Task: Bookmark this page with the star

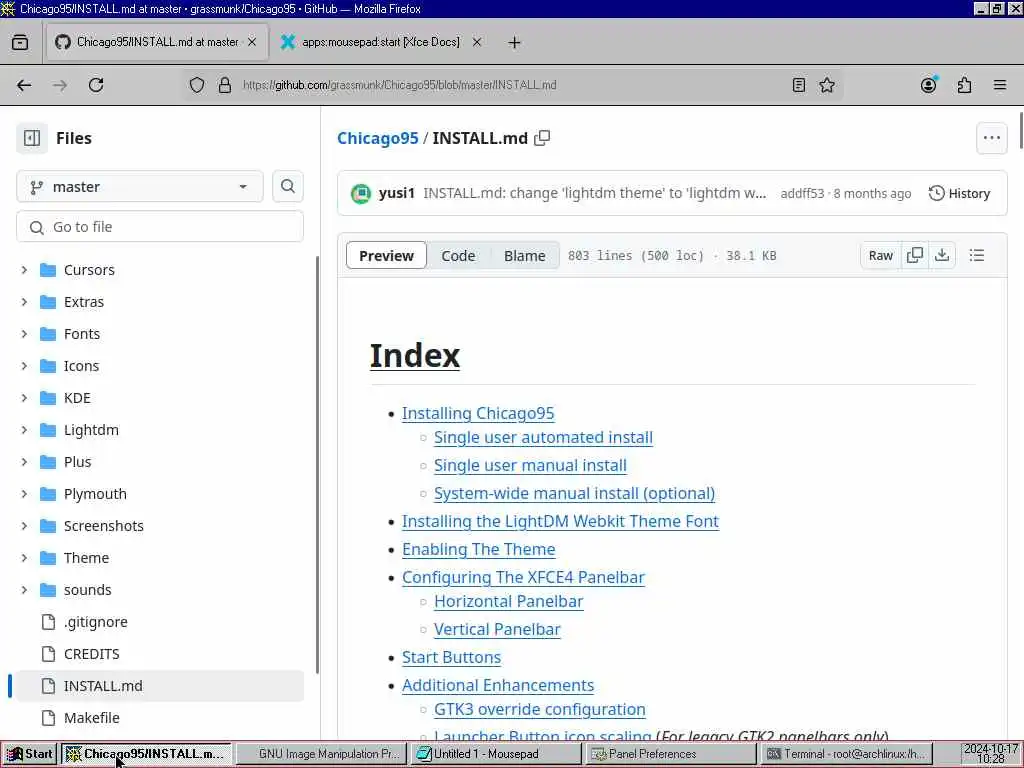Action: (827, 85)
